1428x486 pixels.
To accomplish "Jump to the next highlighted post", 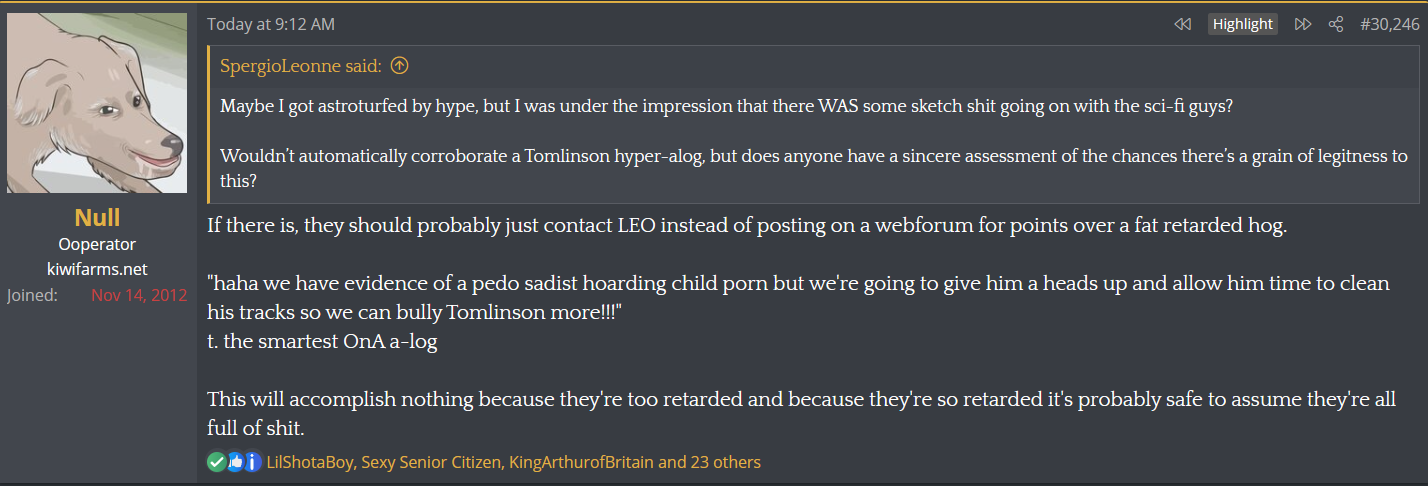I will [1303, 24].
